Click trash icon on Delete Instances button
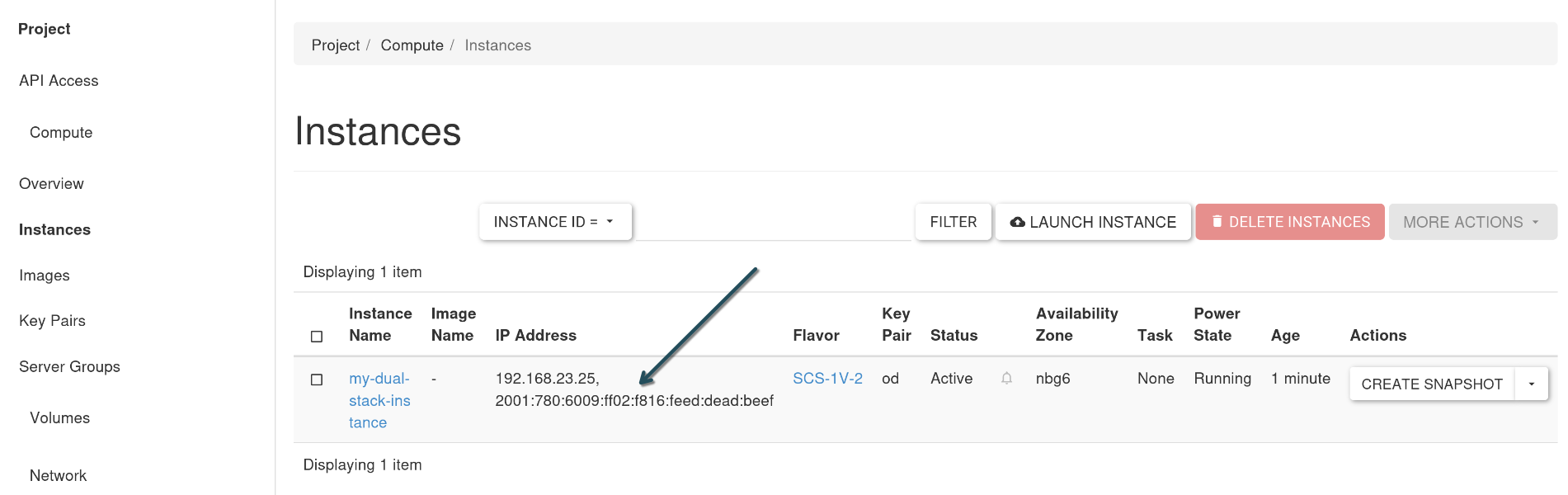The height and width of the screenshot is (495, 1568). tap(1217, 222)
